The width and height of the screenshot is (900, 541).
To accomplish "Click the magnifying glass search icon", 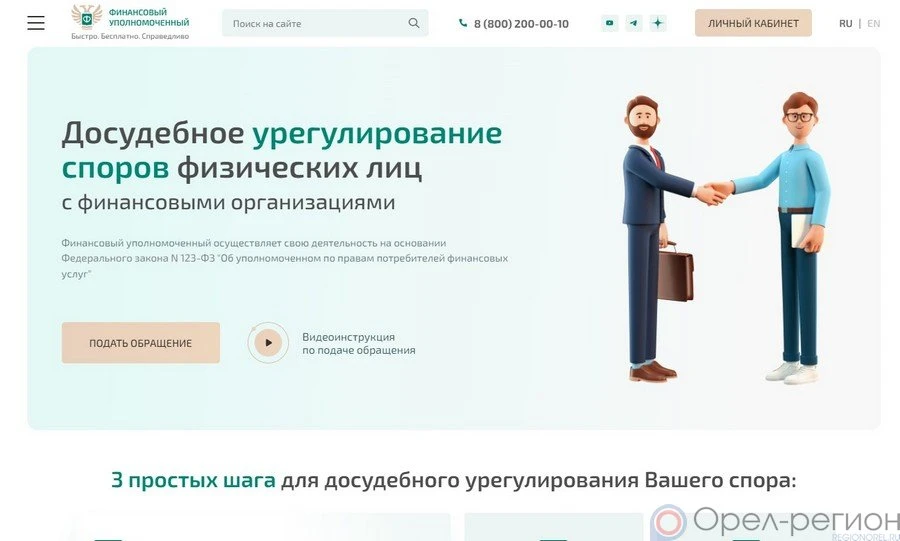I will [414, 23].
